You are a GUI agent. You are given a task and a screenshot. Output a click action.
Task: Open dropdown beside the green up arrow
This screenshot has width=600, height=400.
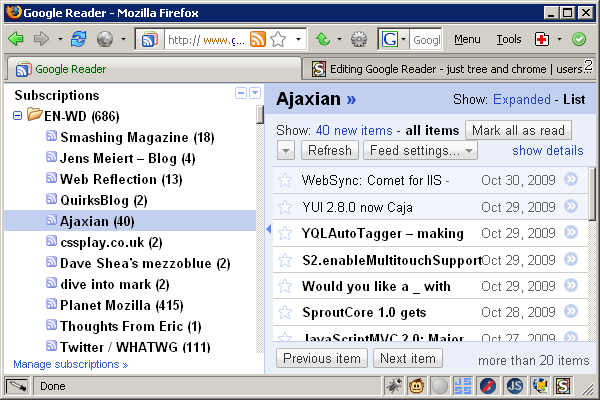[x=339, y=39]
